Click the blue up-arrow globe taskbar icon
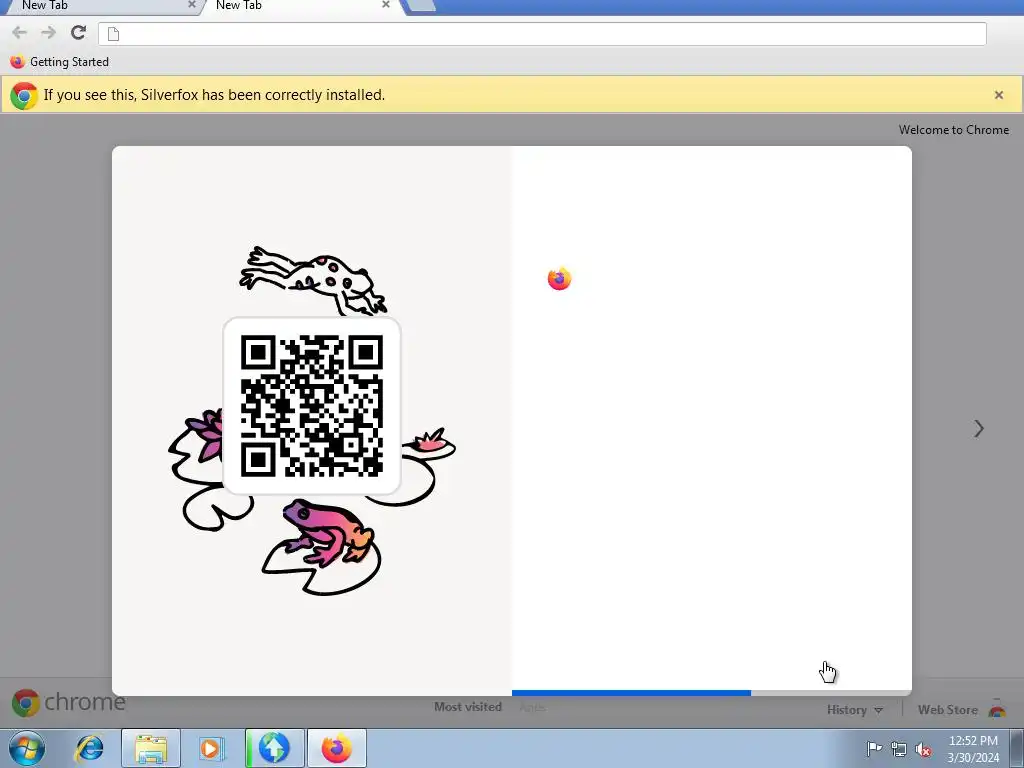 tap(274, 748)
